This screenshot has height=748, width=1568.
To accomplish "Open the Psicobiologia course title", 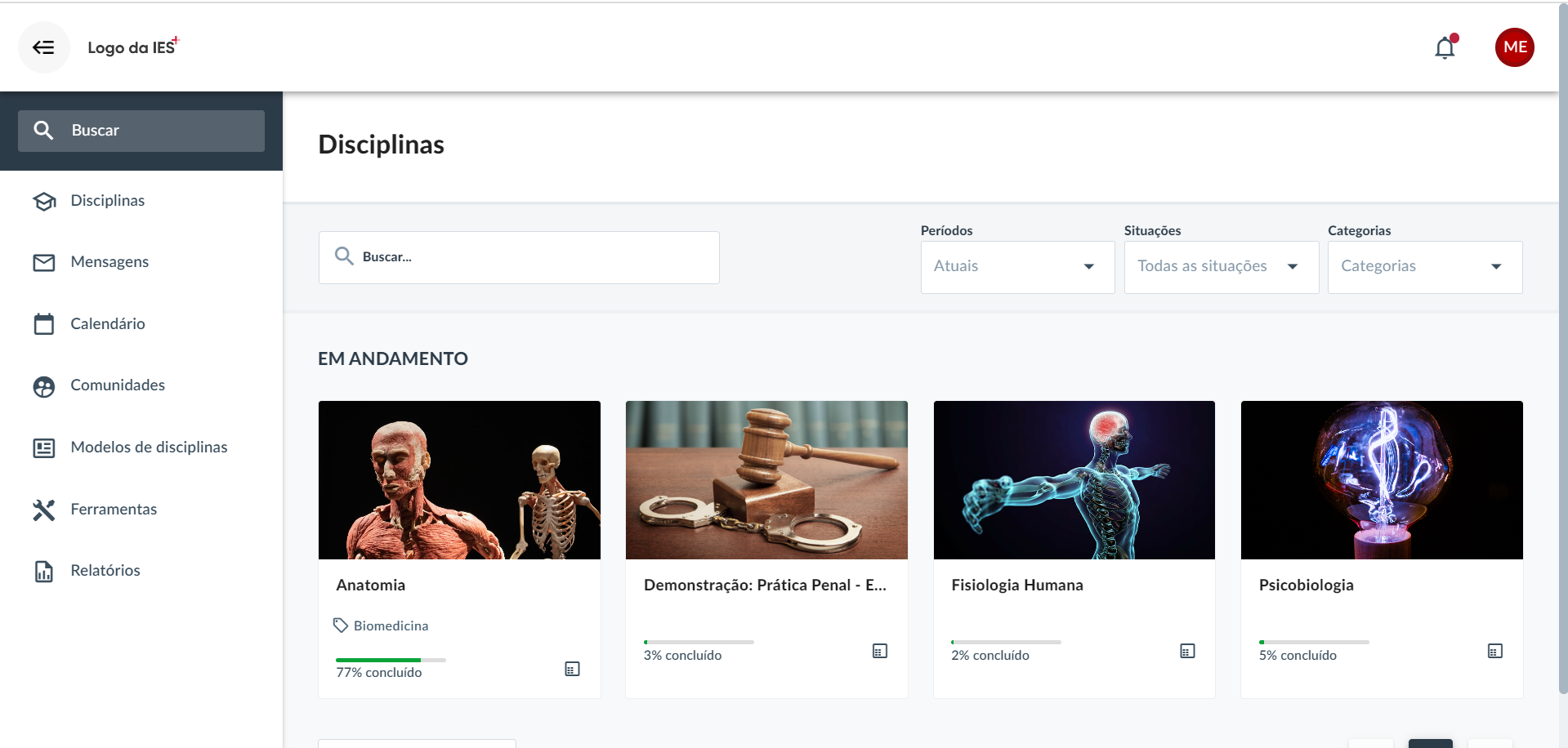I will point(1306,585).
